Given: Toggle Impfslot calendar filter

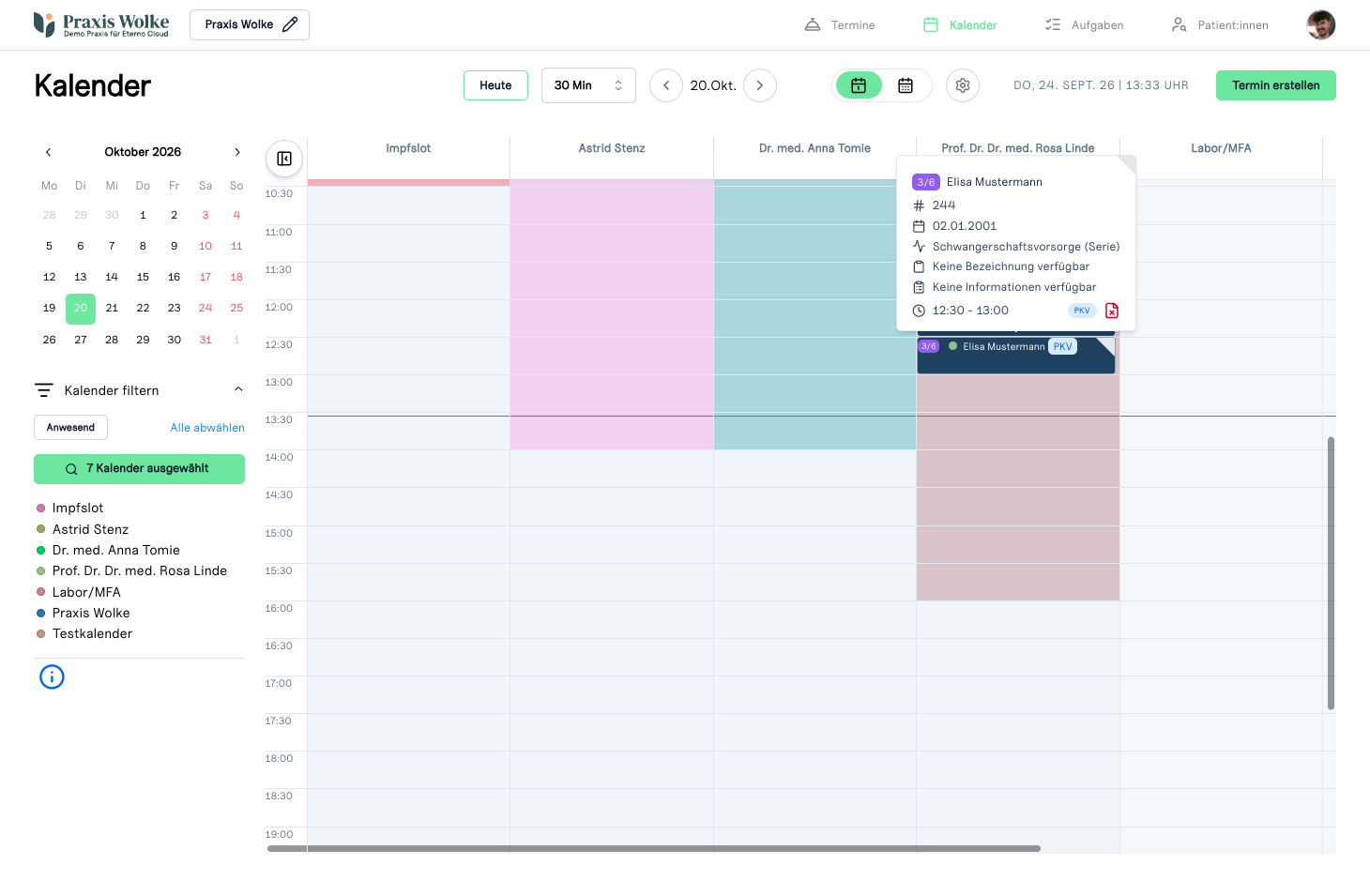Looking at the screenshot, I should click(x=69, y=509).
